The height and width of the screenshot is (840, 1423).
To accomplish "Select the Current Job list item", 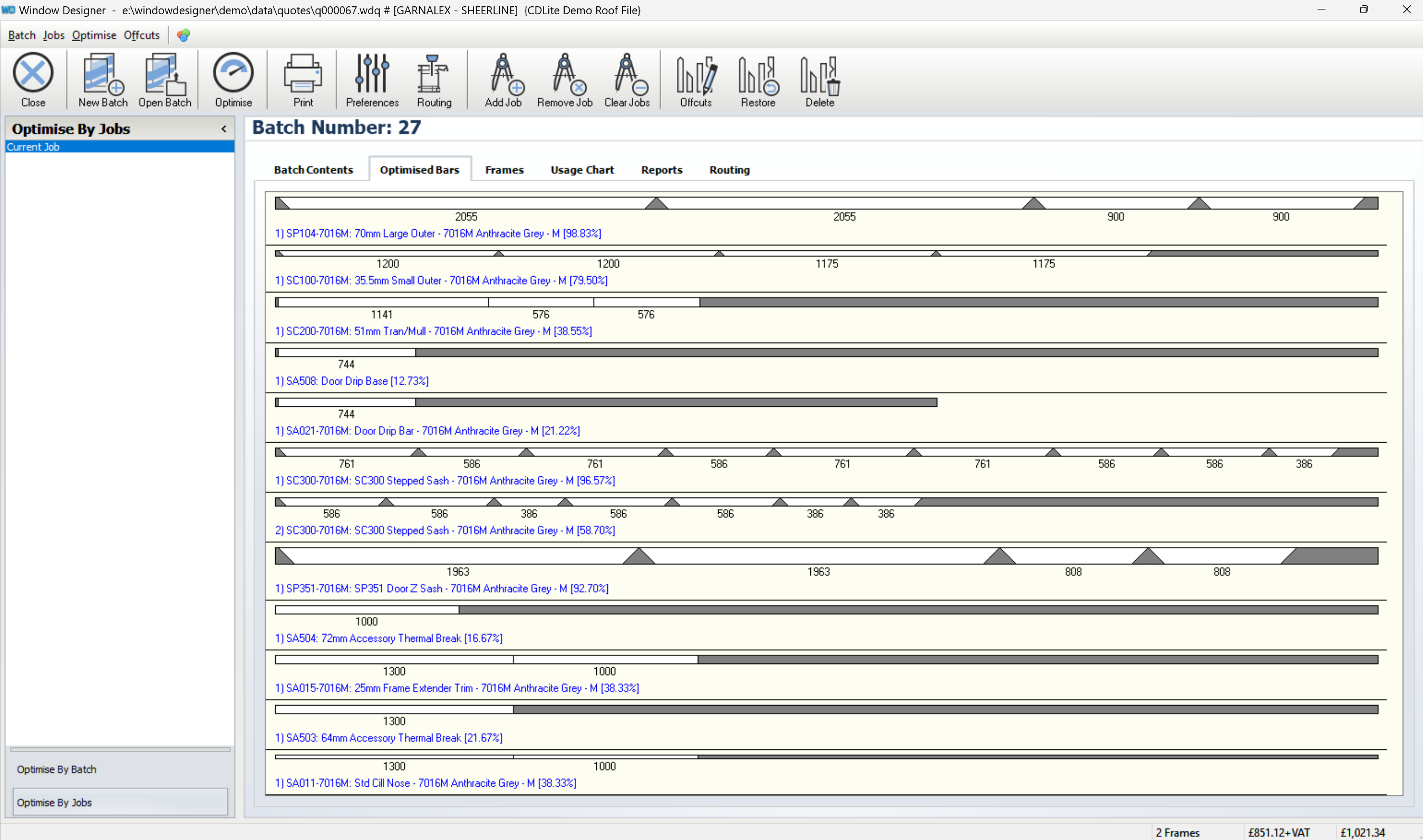I will (x=33, y=146).
